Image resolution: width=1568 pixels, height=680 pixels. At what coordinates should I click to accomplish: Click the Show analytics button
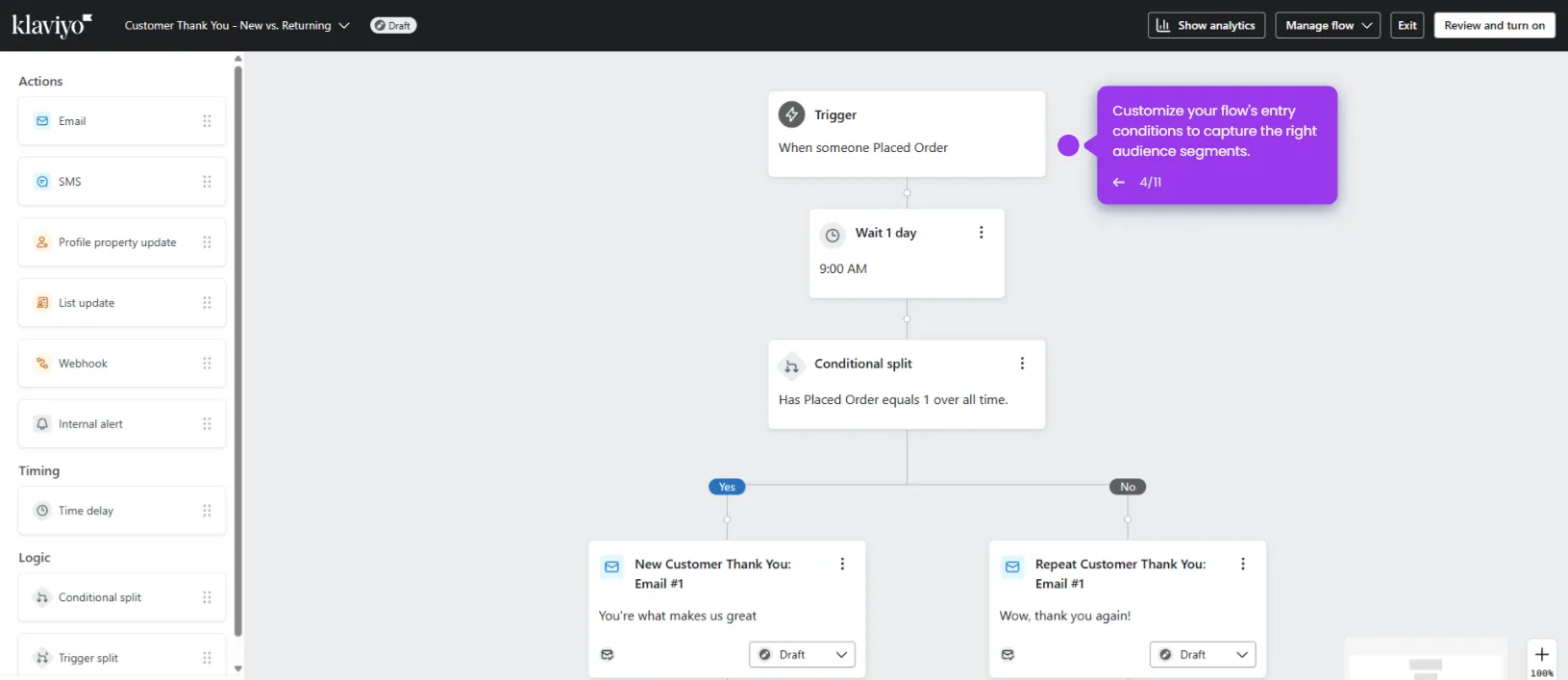[x=1207, y=26]
